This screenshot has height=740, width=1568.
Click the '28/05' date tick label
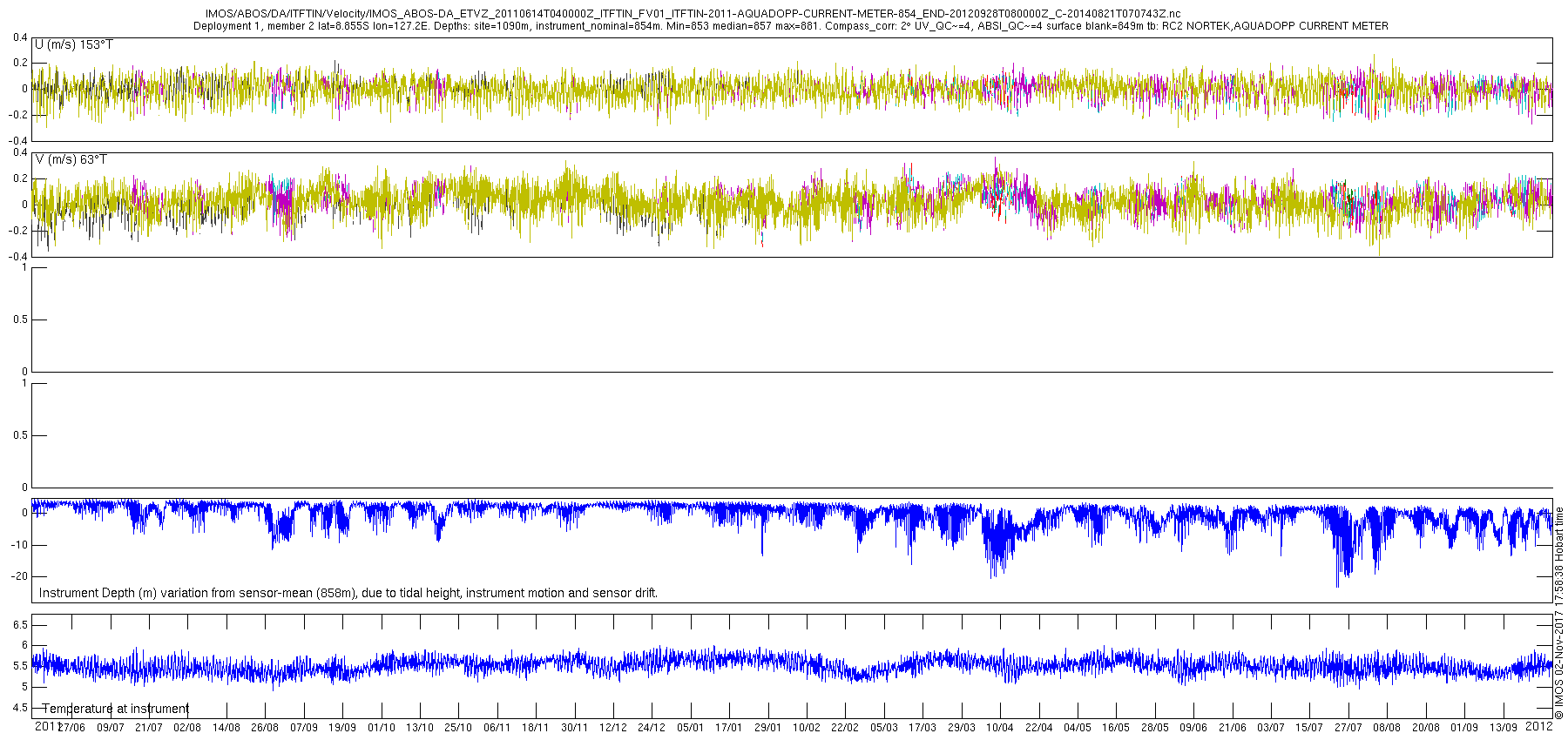pos(1155,728)
